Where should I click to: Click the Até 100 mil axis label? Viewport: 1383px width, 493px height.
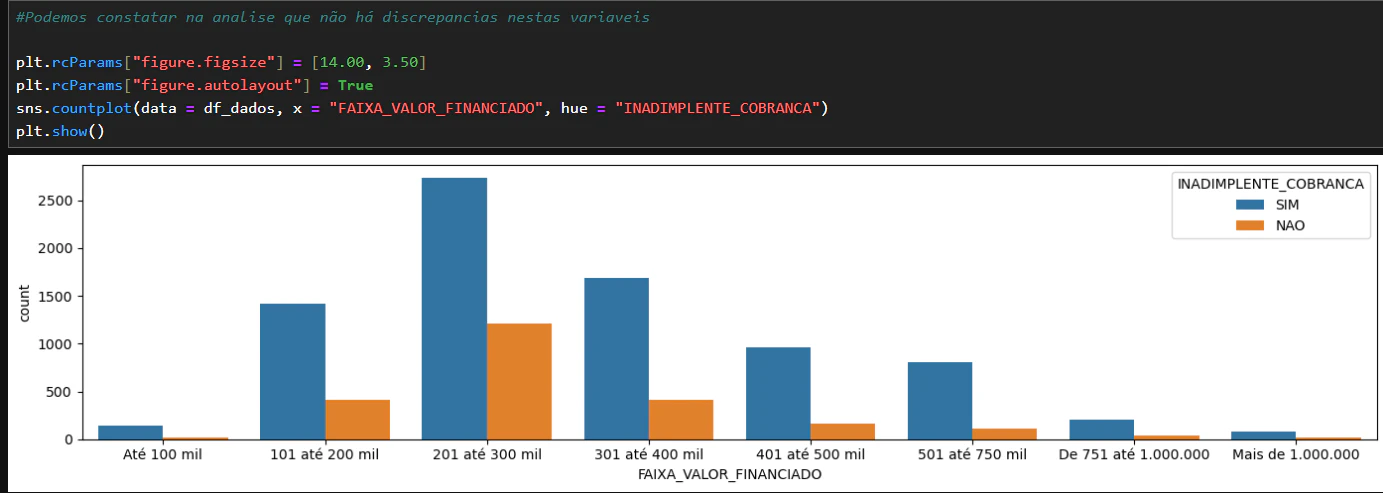163,455
